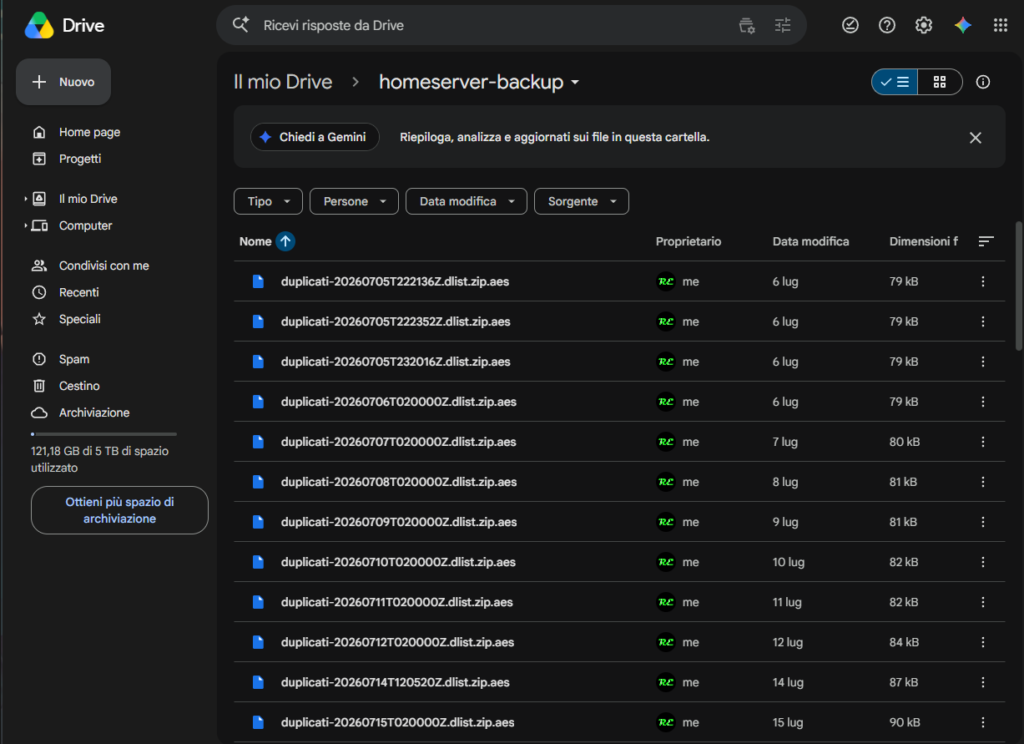Click the sort options icon in column header
The image size is (1024, 744).
[x=985, y=242]
